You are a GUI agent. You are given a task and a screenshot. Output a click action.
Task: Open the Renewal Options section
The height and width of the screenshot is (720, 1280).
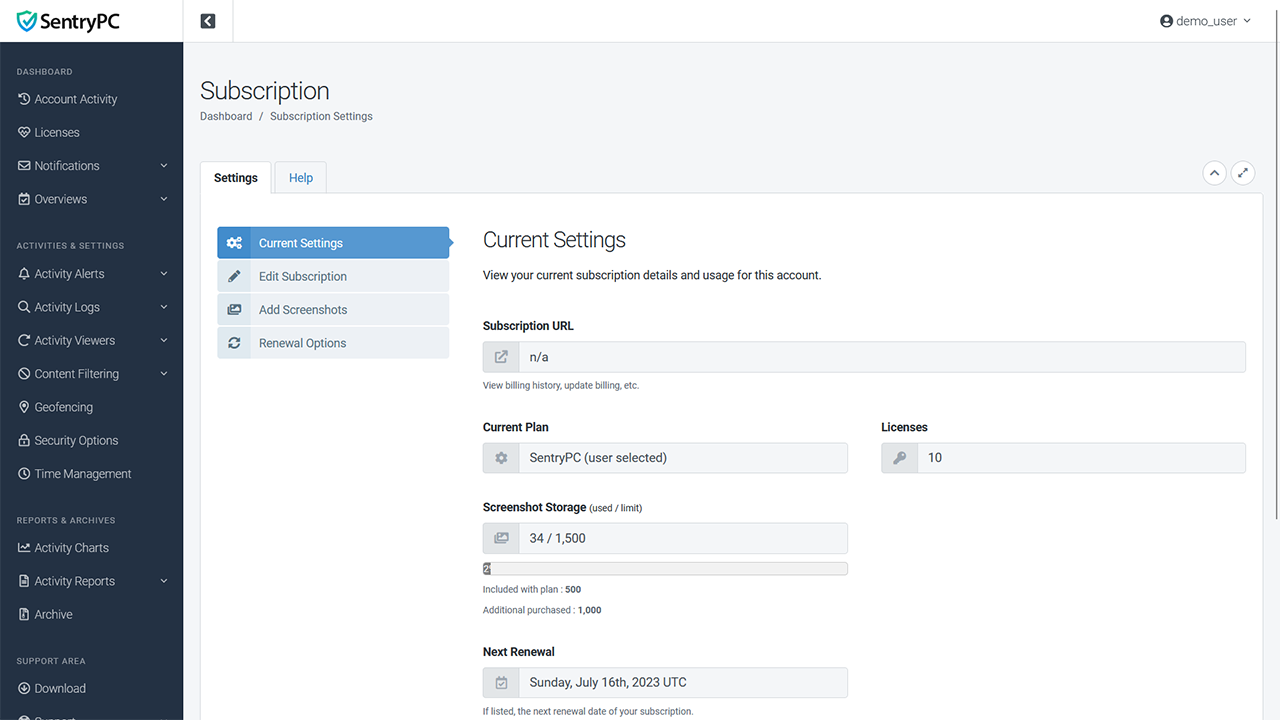tap(333, 343)
